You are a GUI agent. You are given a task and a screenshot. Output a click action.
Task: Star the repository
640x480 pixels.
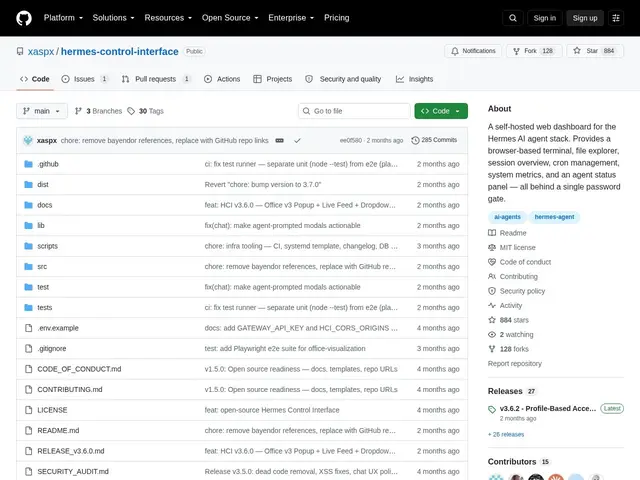click(595, 51)
